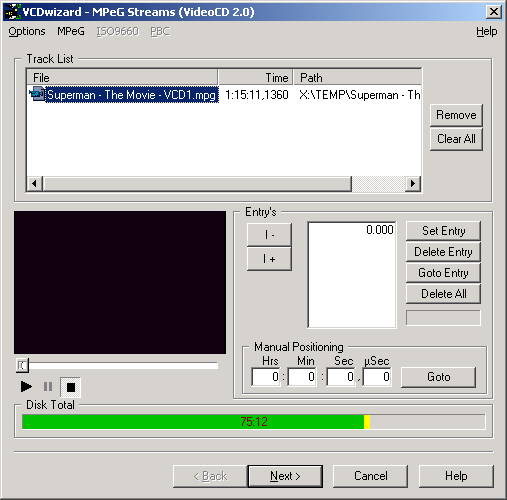This screenshot has width=507, height=500.
Task: Start playback with the play button
Action: click(x=26, y=387)
